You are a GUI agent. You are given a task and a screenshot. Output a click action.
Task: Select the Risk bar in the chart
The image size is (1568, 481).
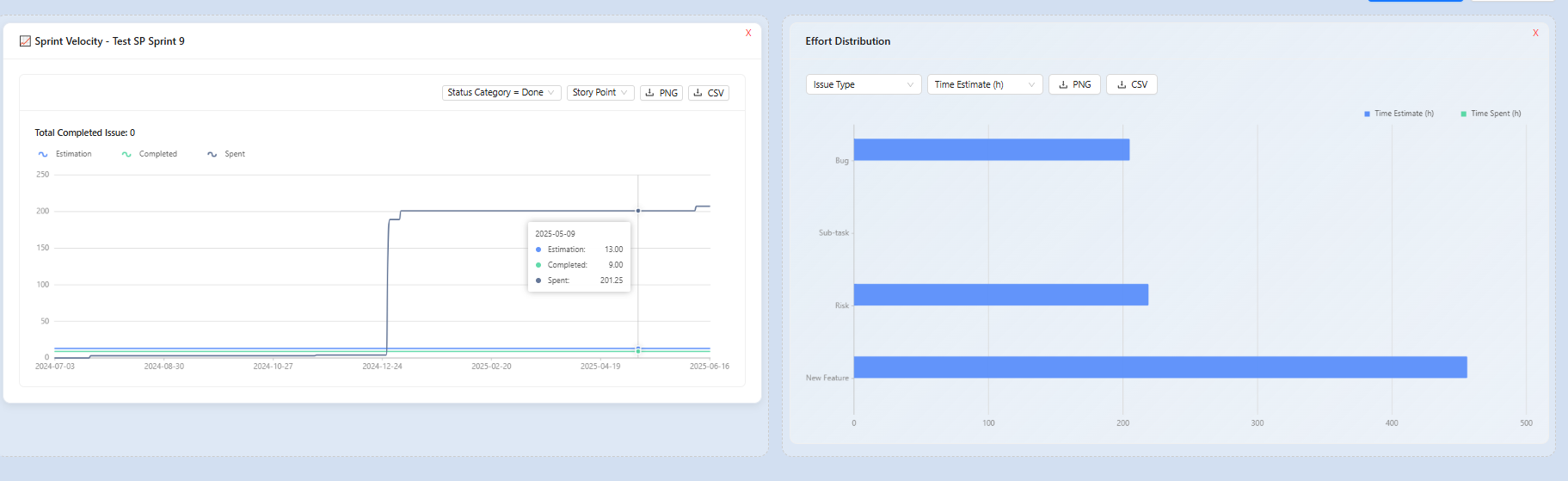1000,295
